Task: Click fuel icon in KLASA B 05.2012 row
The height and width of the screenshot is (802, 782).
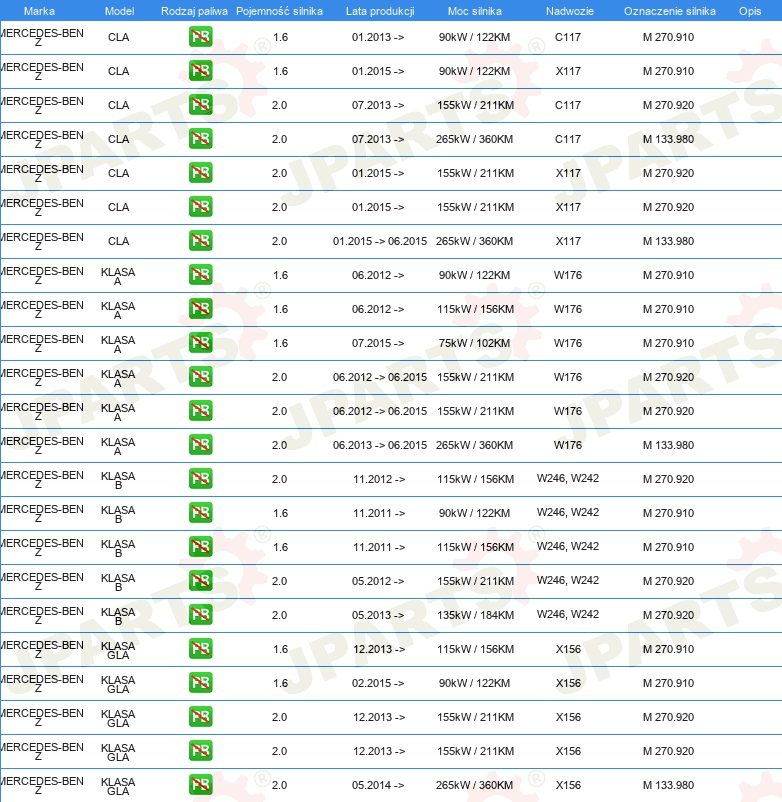Action: (x=200, y=581)
